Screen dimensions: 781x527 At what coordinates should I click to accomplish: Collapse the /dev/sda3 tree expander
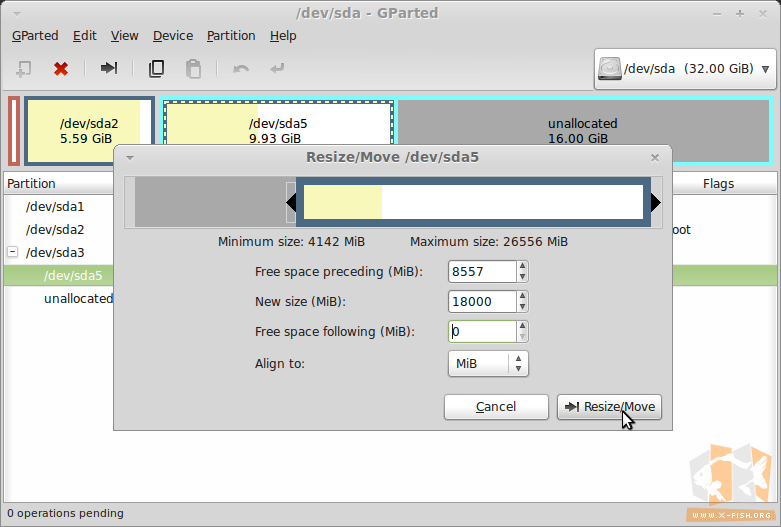pos(12,252)
